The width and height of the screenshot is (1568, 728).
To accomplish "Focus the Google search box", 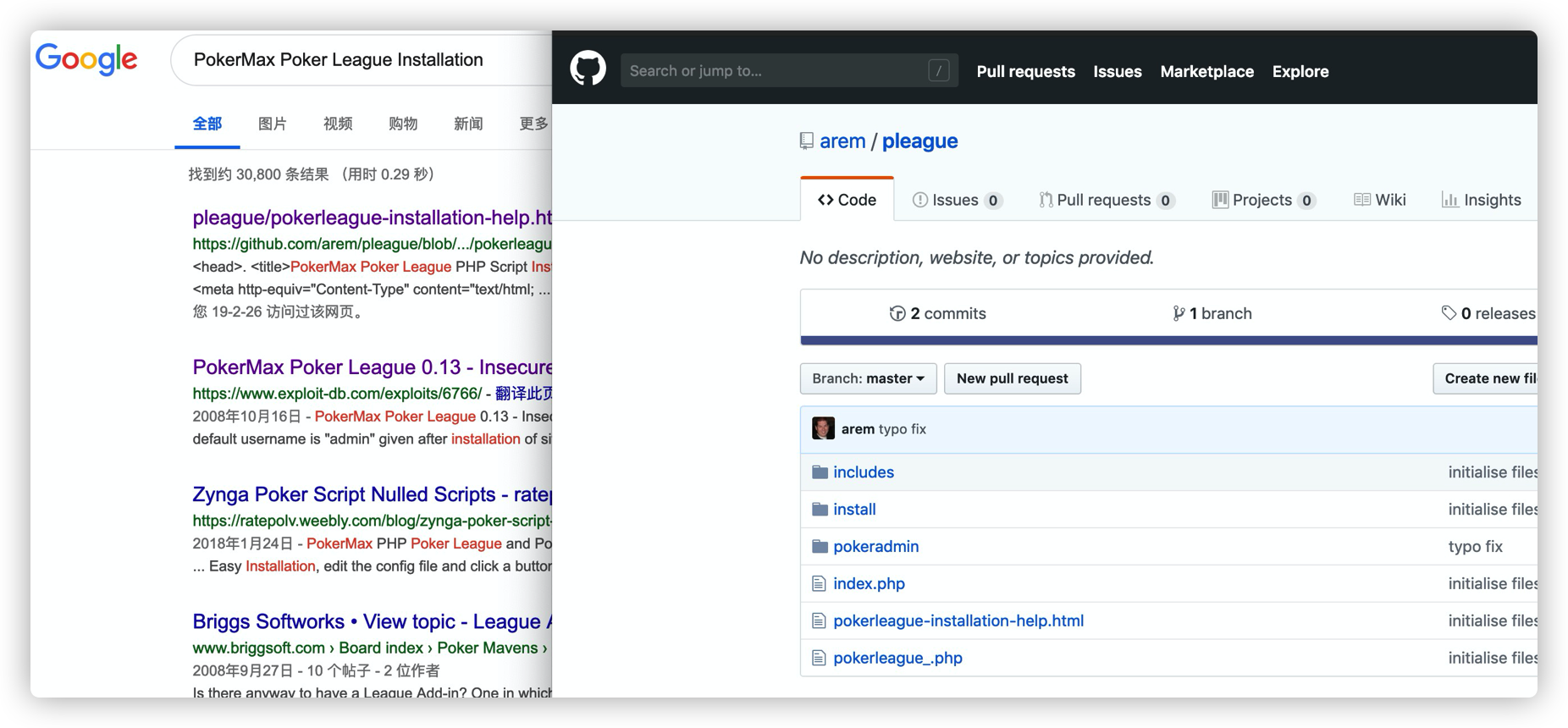I will (362, 59).
